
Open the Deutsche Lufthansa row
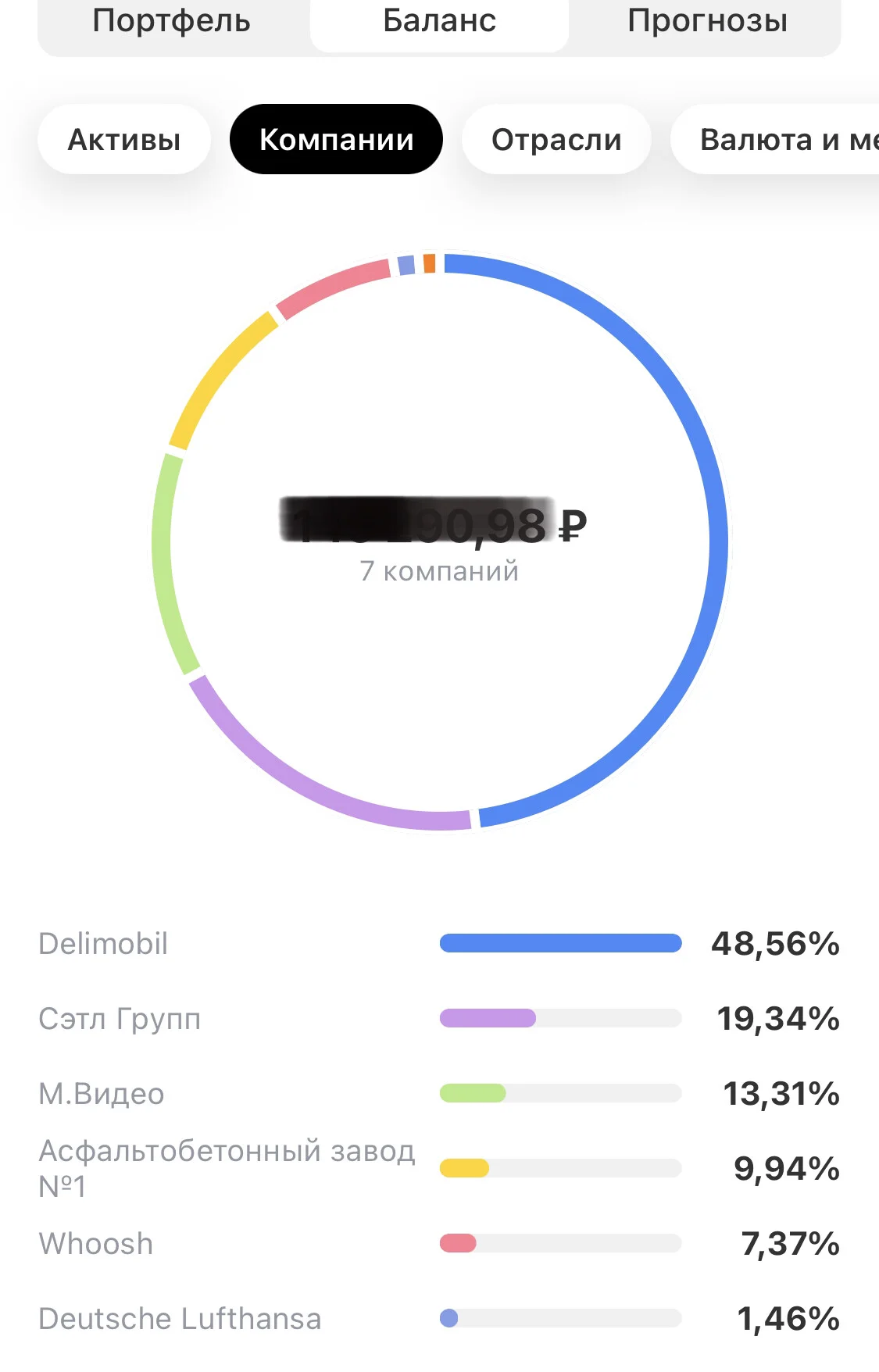click(x=439, y=1318)
